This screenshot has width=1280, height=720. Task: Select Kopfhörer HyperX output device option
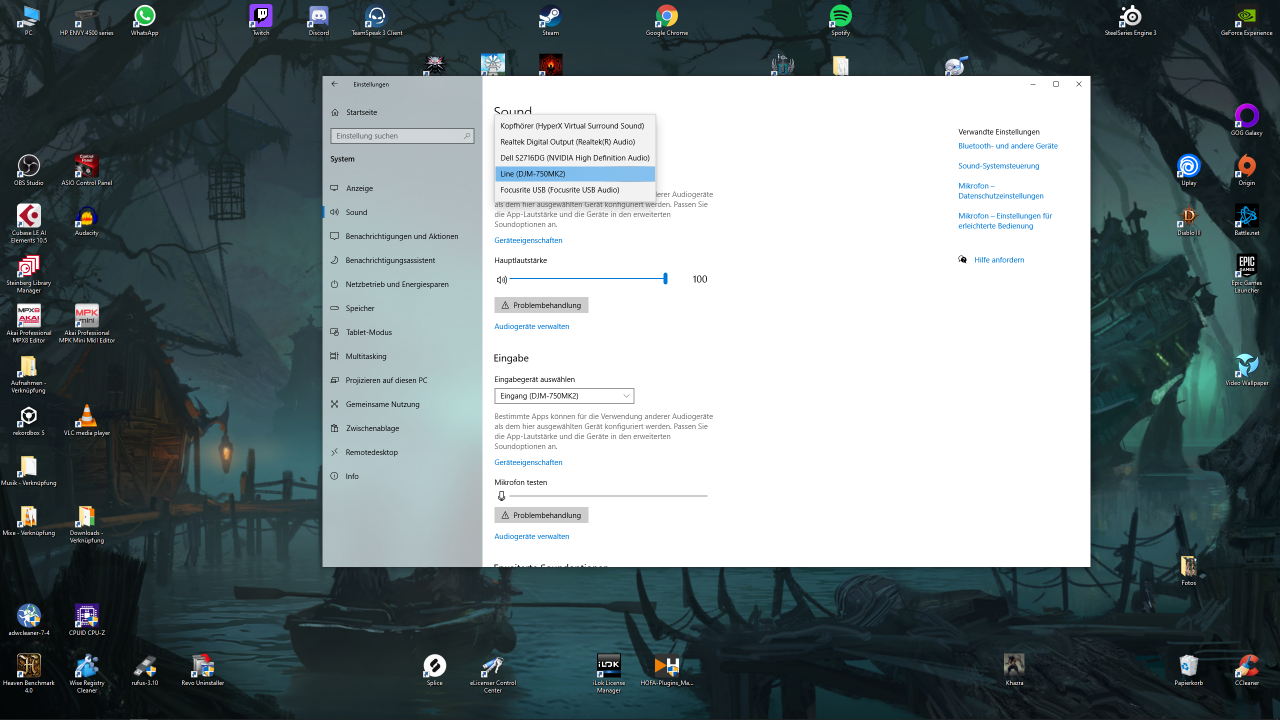[575, 126]
